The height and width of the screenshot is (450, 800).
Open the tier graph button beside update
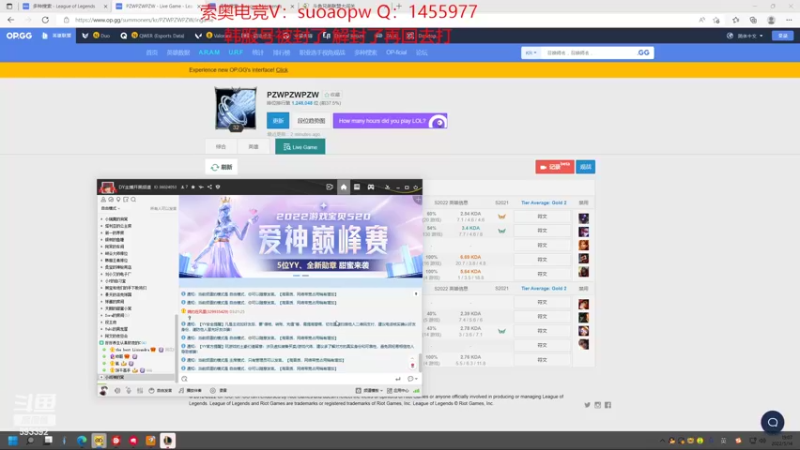pyautogui.click(x=311, y=121)
